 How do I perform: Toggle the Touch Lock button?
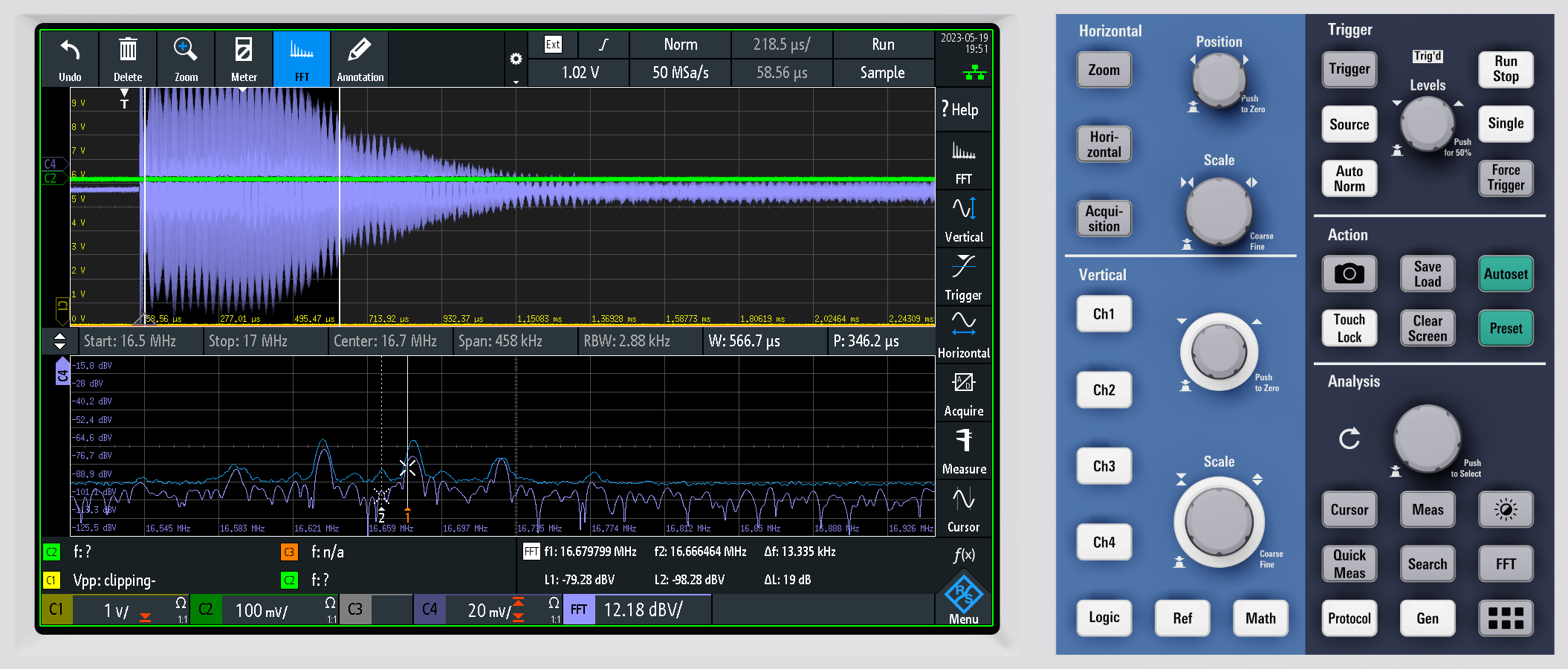[x=1349, y=328]
